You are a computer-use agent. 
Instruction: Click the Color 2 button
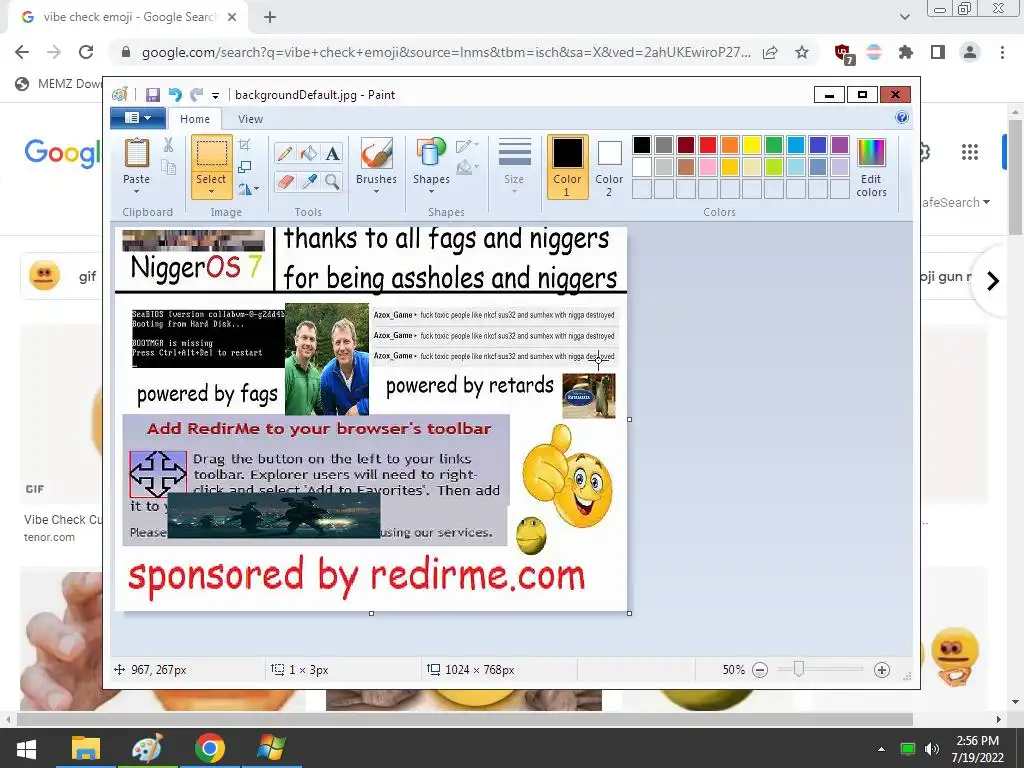(x=609, y=167)
